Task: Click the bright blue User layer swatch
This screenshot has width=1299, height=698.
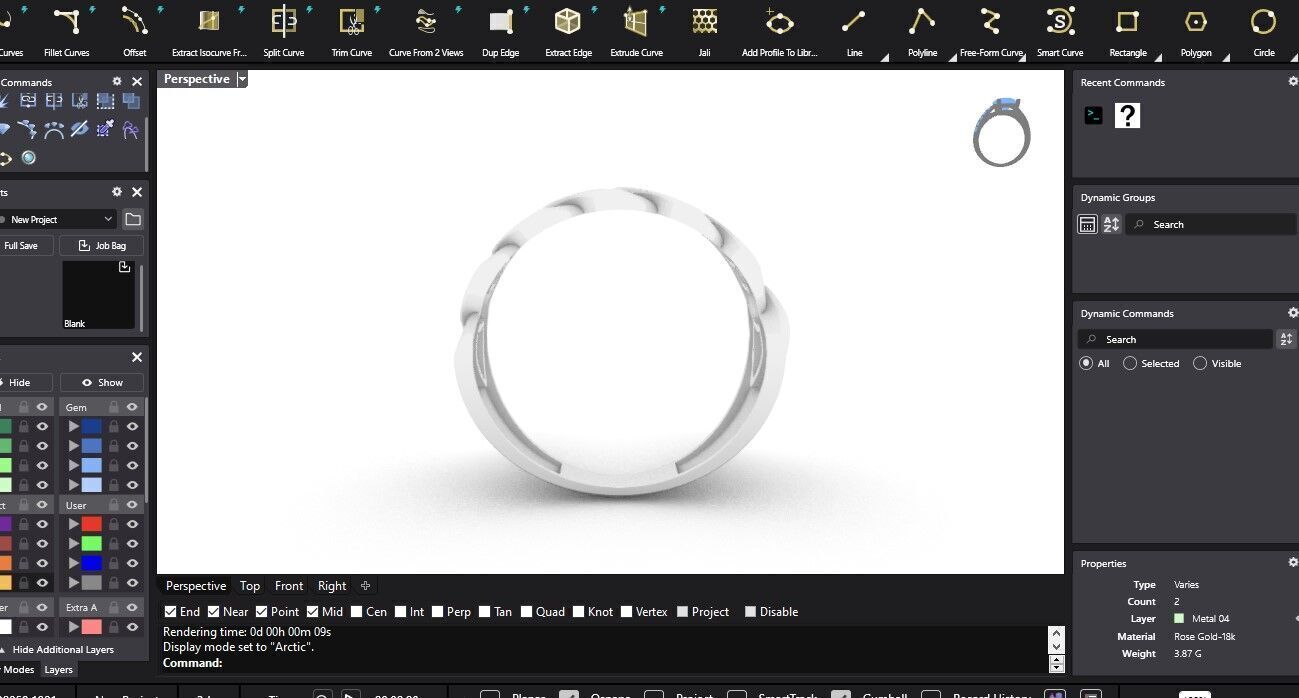Action: [x=92, y=563]
